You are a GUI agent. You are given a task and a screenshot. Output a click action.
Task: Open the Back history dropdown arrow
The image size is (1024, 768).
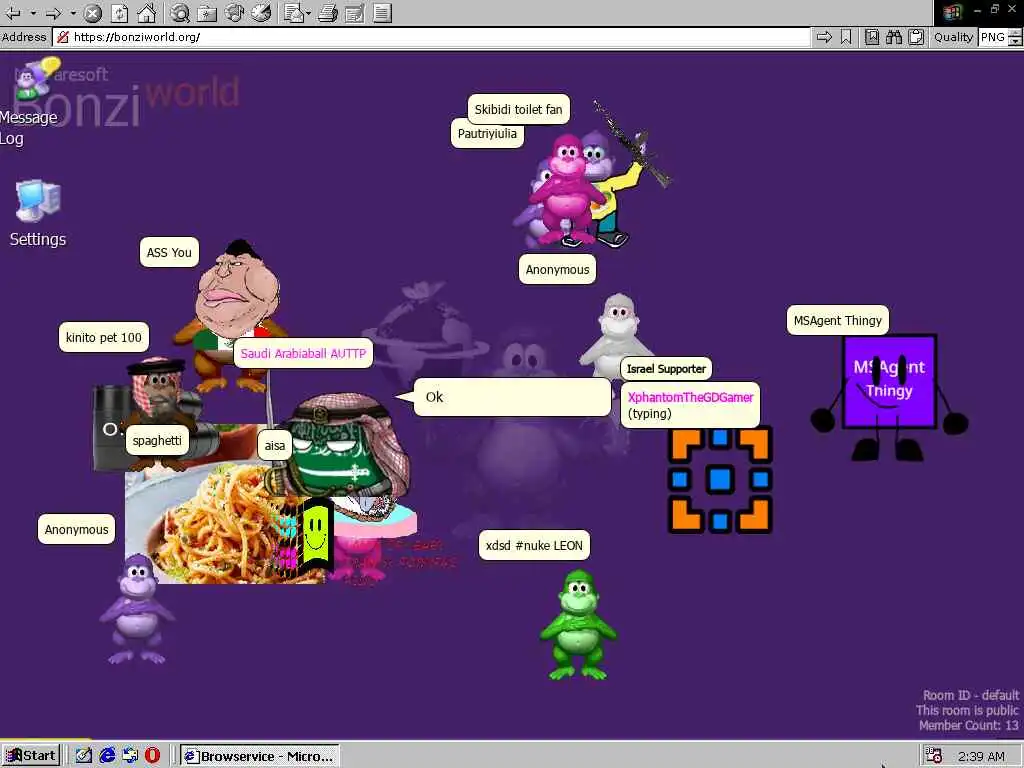(x=33, y=12)
